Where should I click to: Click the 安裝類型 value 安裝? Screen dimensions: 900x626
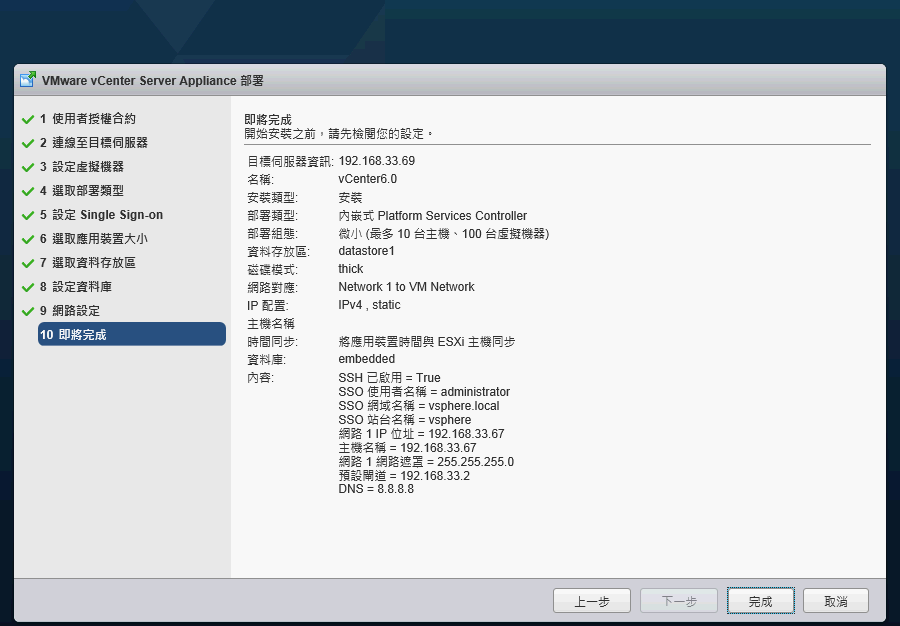click(350, 198)
